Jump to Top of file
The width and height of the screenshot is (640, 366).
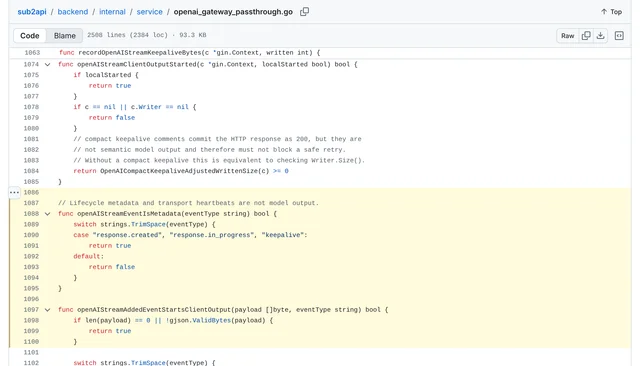point(611,12)
